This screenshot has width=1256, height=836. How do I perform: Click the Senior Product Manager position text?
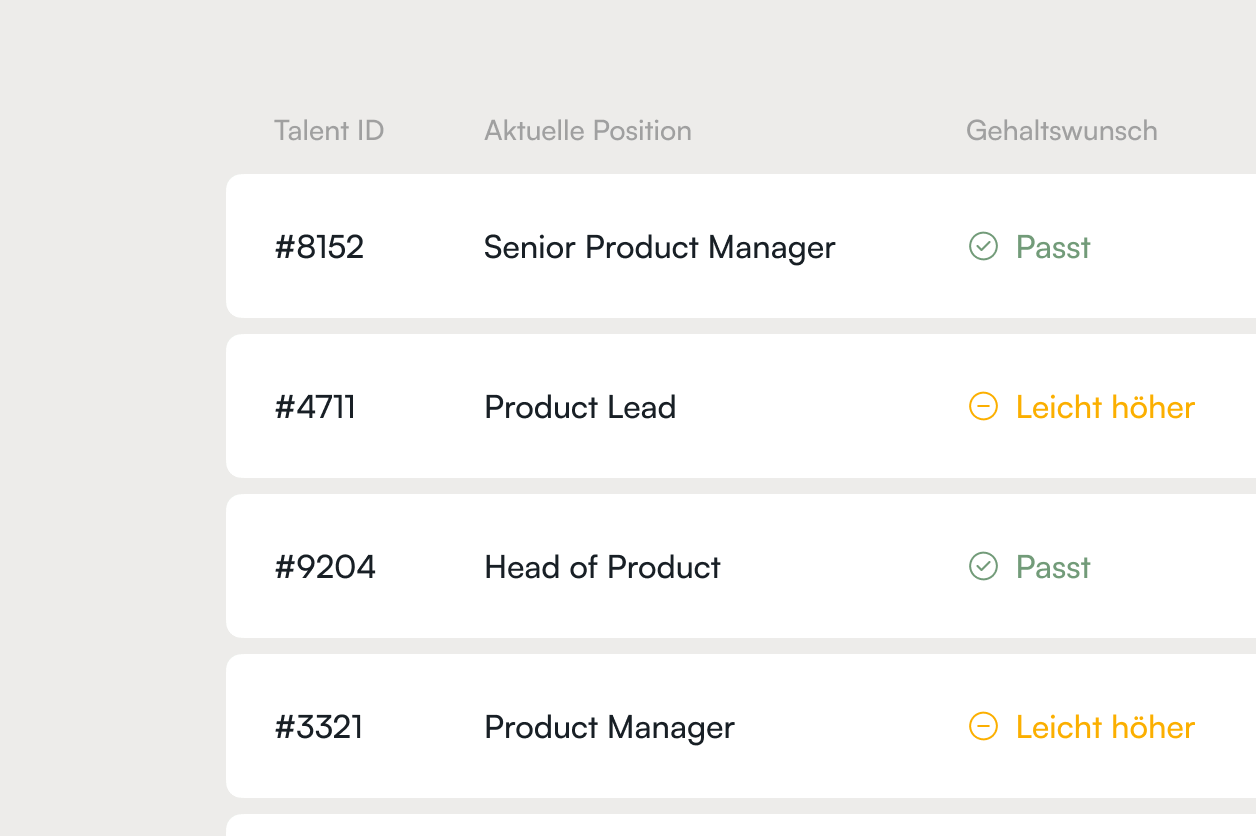pyautogui.click(x=659, y=247)
